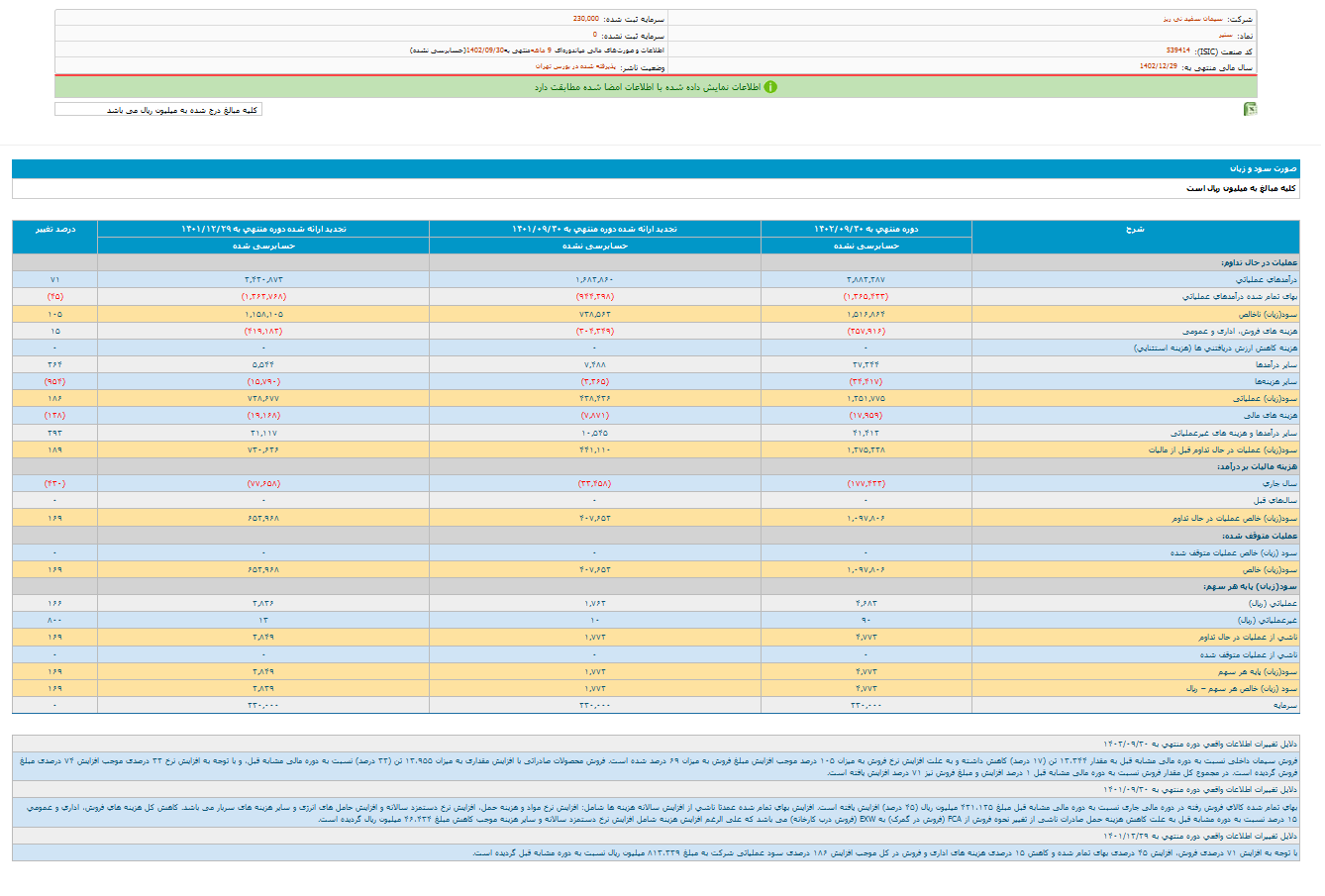Click the registered capital value 230,000
1325x896 pixels.
(x=585, y=19)
